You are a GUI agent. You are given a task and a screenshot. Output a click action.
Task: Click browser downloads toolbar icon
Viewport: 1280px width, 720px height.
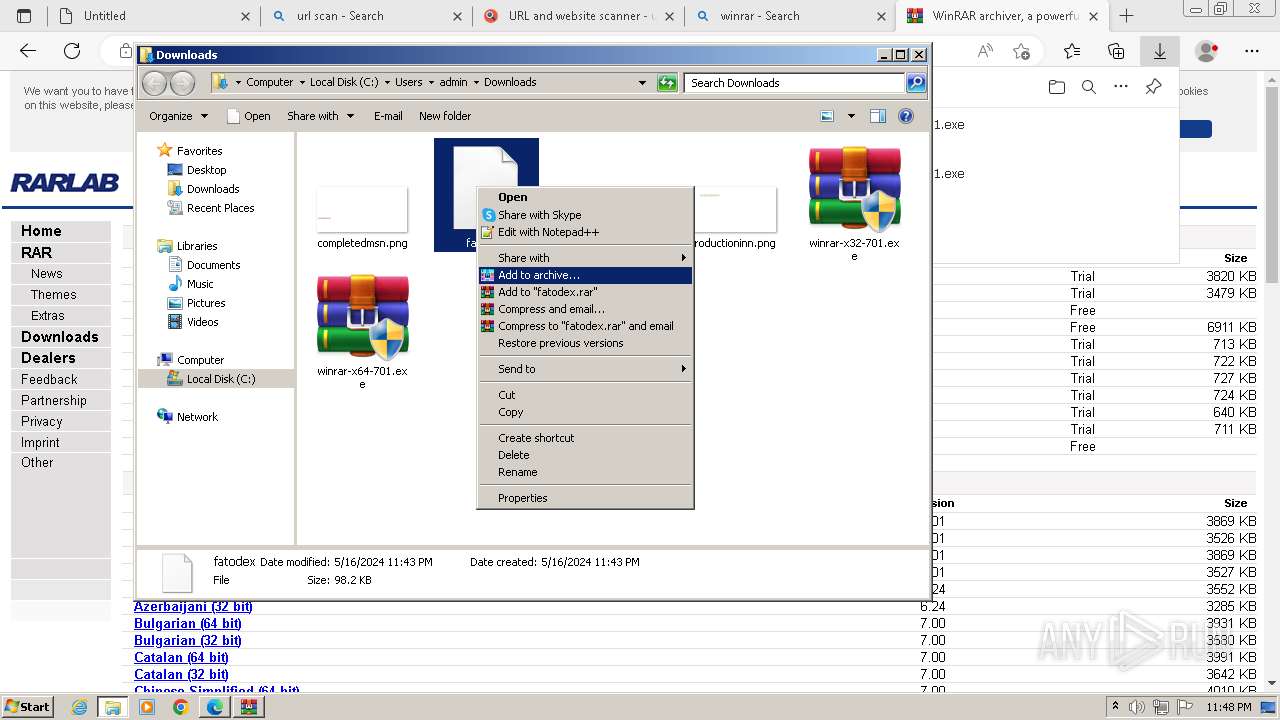(x=1160, y=51)
